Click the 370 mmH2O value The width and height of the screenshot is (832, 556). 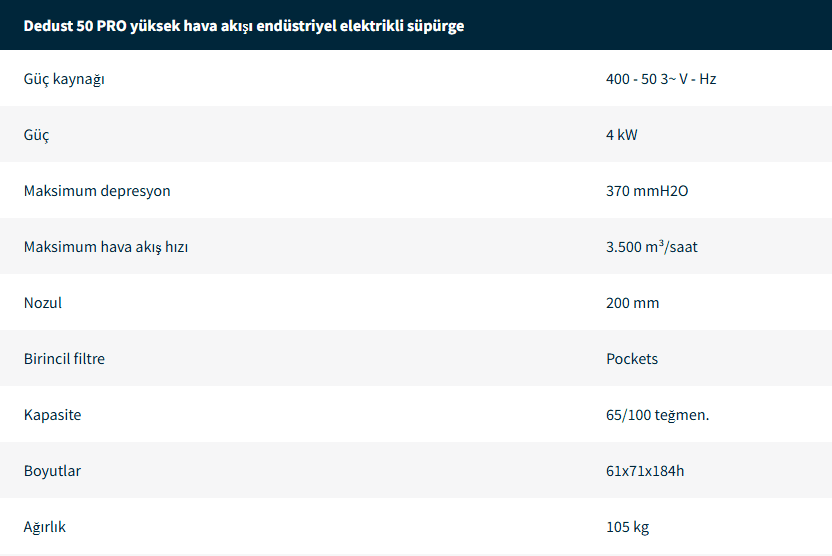(x=647, y=191)
